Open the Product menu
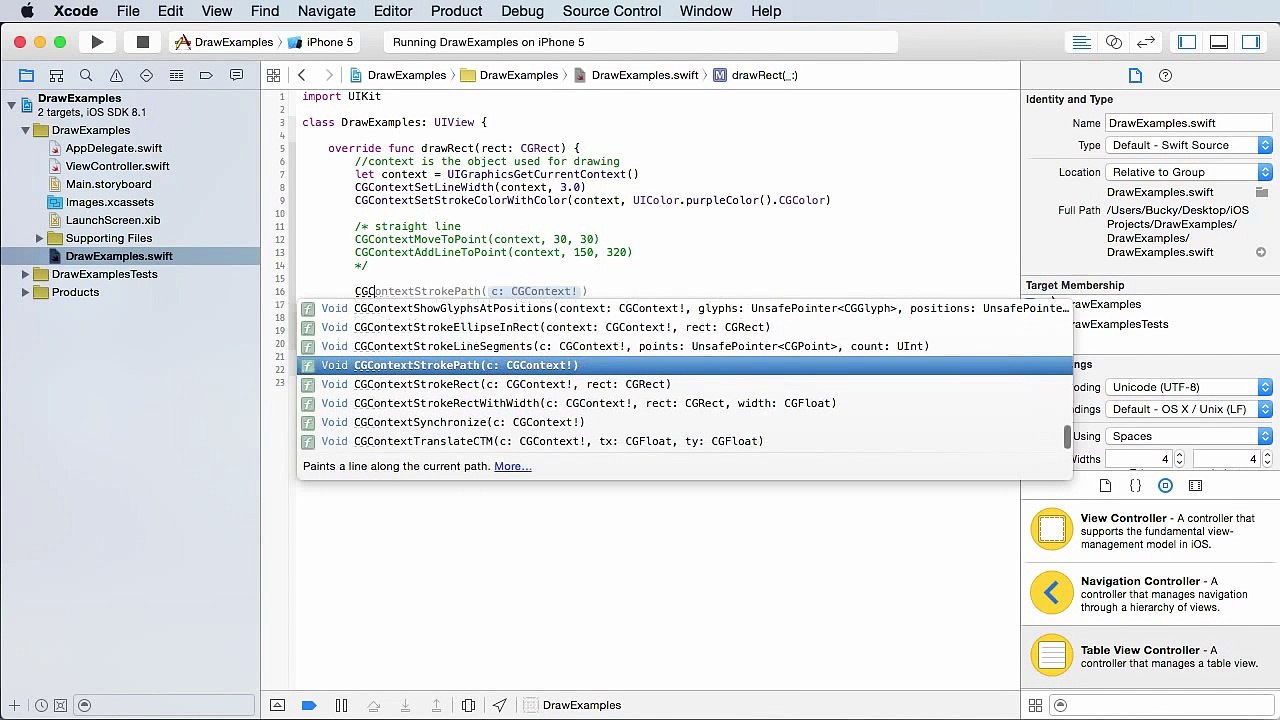Image resolution: width=1280 pixels, height=720 pixels. (456, 11)
